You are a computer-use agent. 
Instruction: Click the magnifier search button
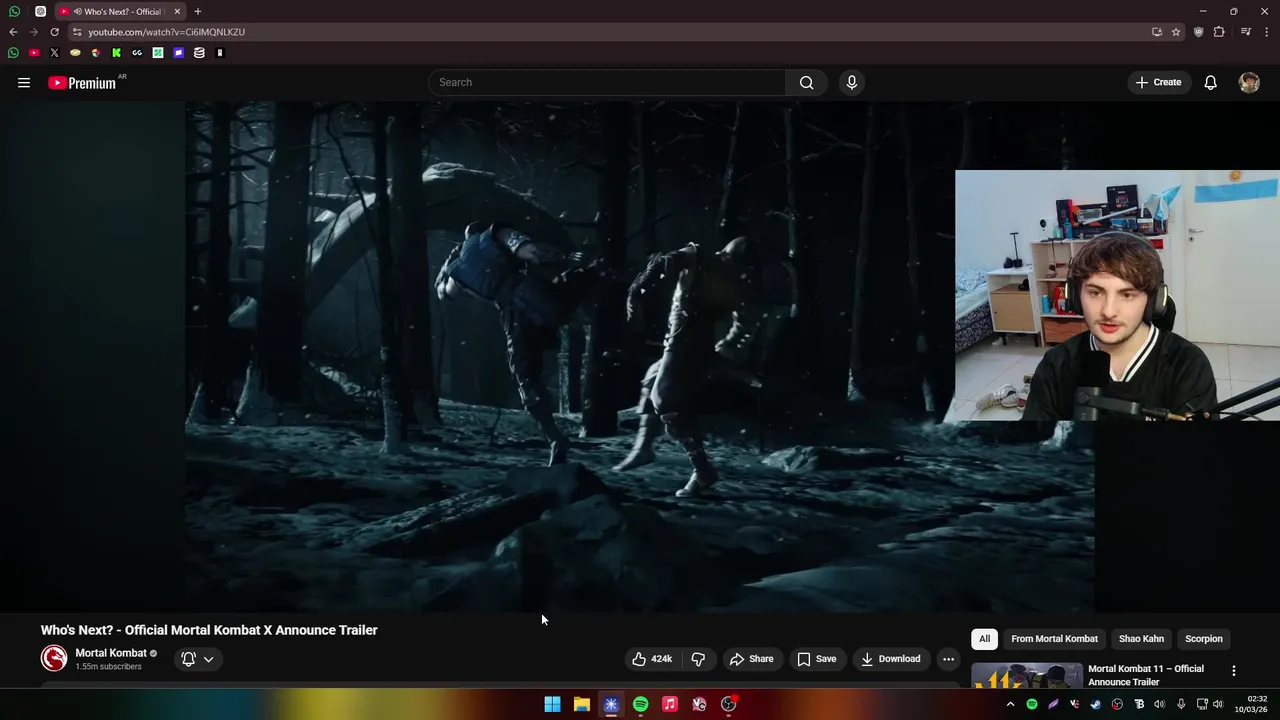tap(806, 82)
